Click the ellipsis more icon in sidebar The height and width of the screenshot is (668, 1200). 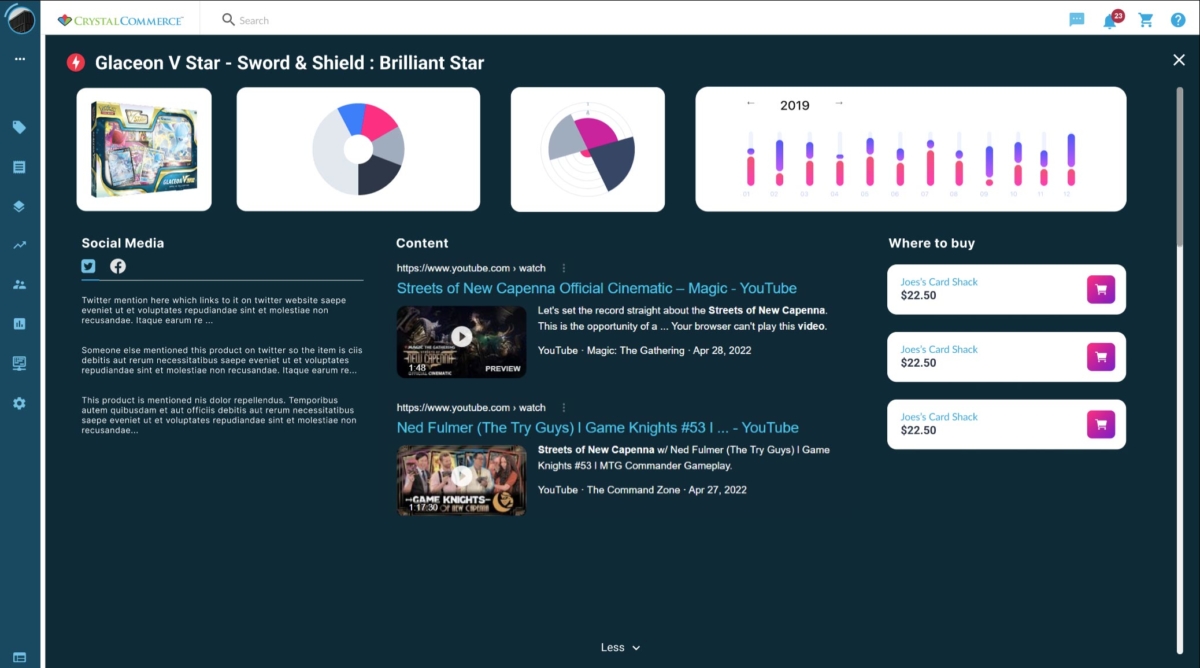point(19,59)
